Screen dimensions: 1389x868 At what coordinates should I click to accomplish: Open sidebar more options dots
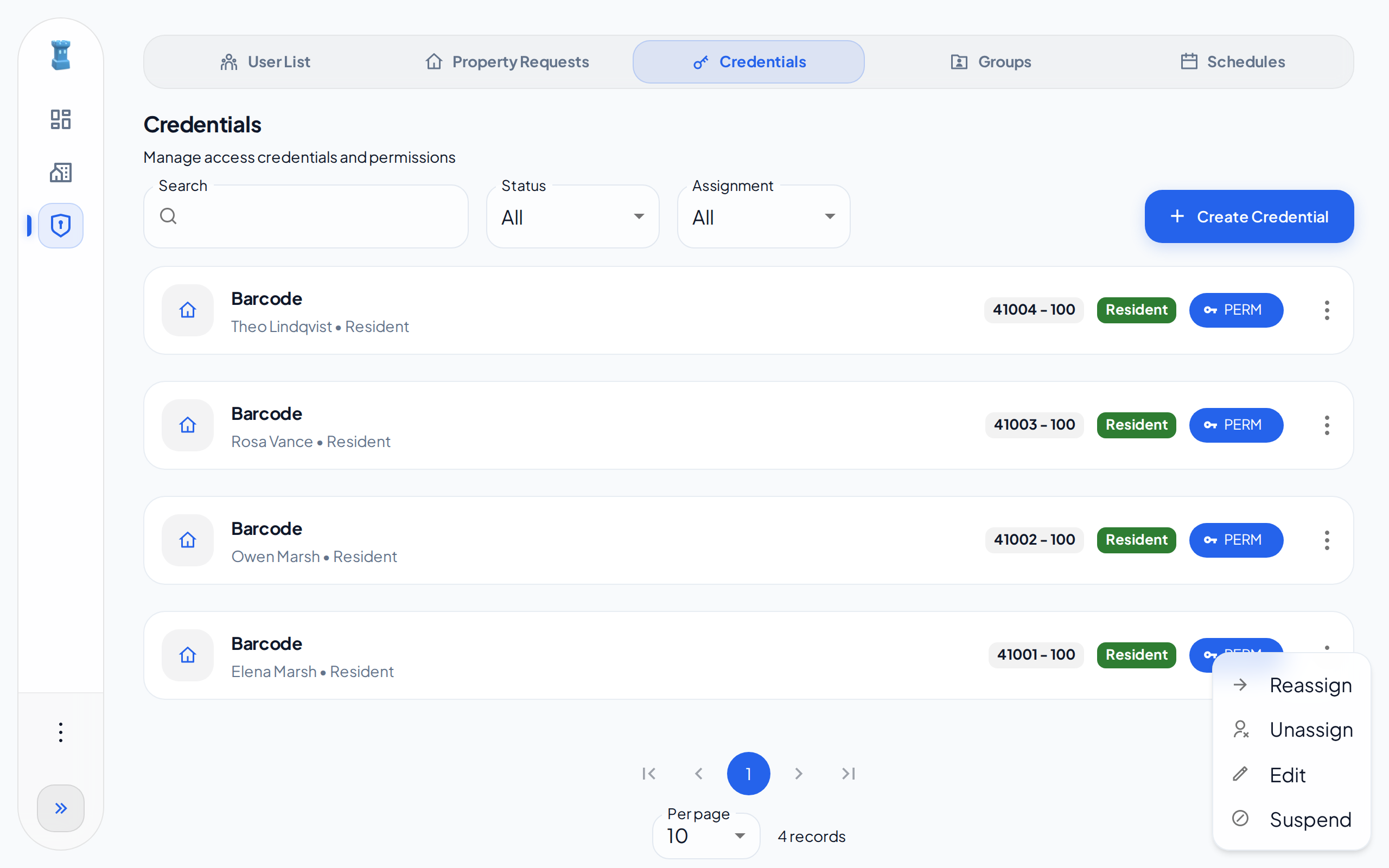tap(61, 732)
